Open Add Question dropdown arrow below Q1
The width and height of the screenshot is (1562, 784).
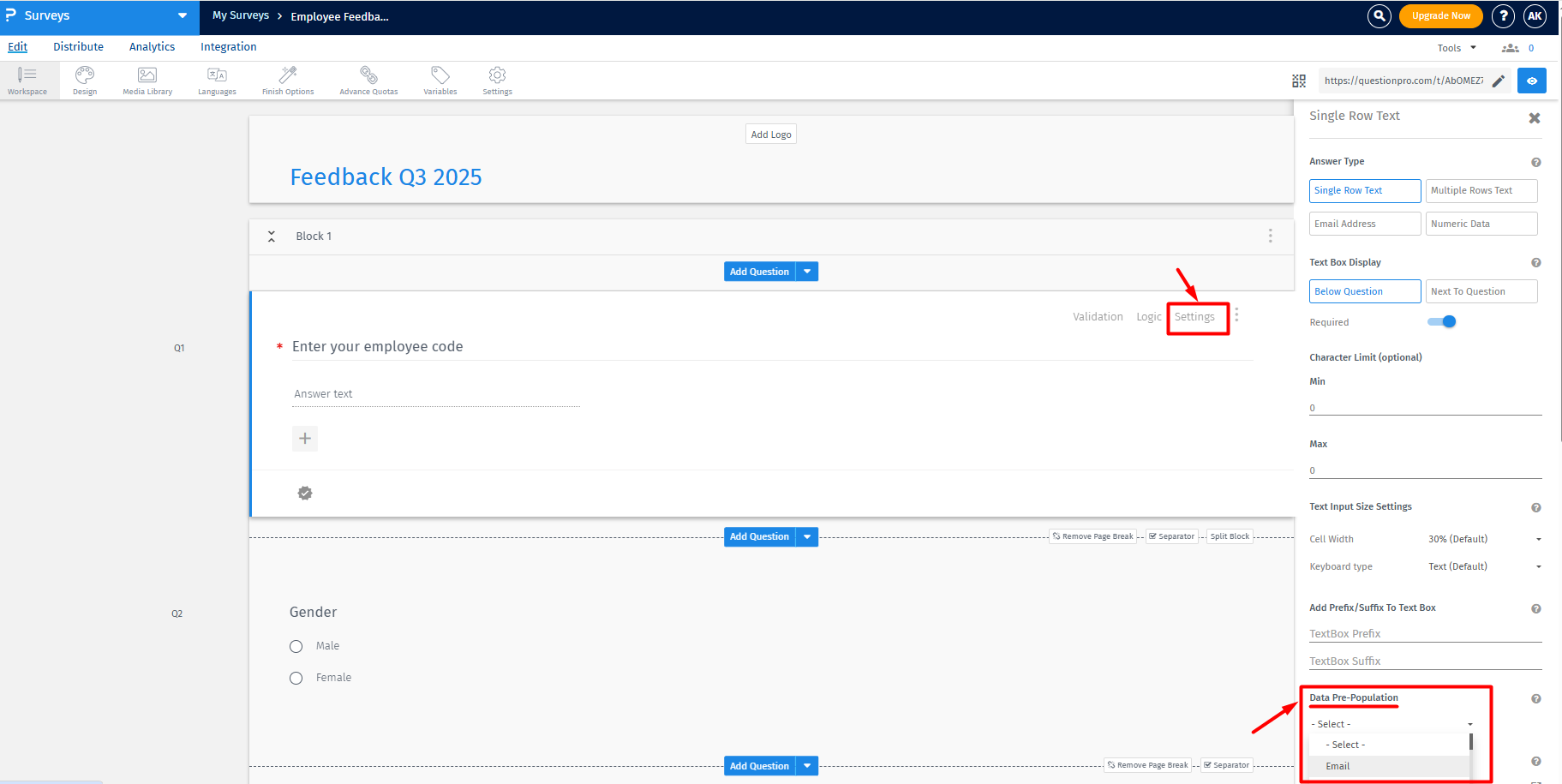[x=807, y=536]
